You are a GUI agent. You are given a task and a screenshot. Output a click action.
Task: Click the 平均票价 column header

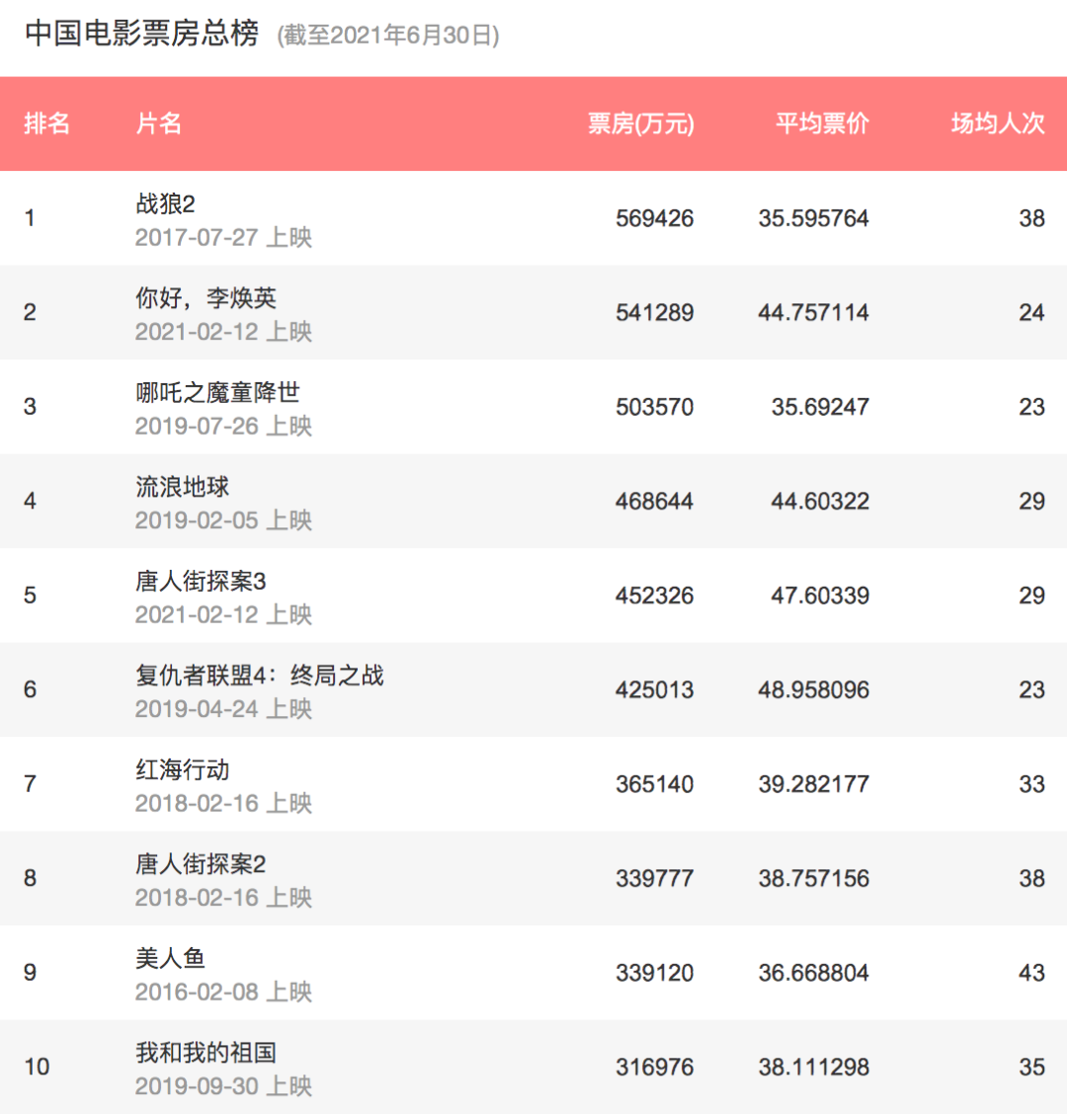click(823, 123)
